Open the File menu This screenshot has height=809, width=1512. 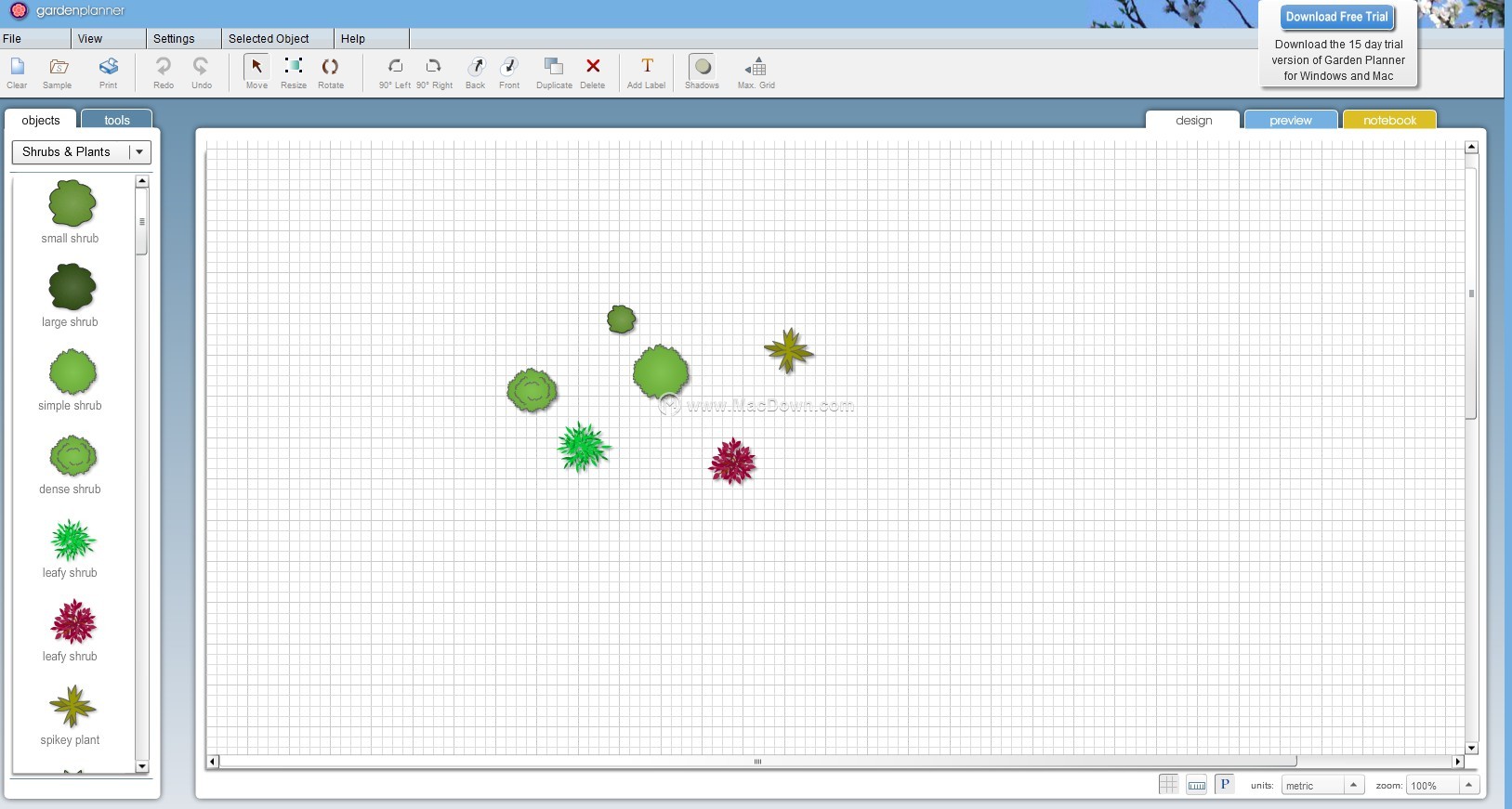pyautogui.click(x=12, y=39)
